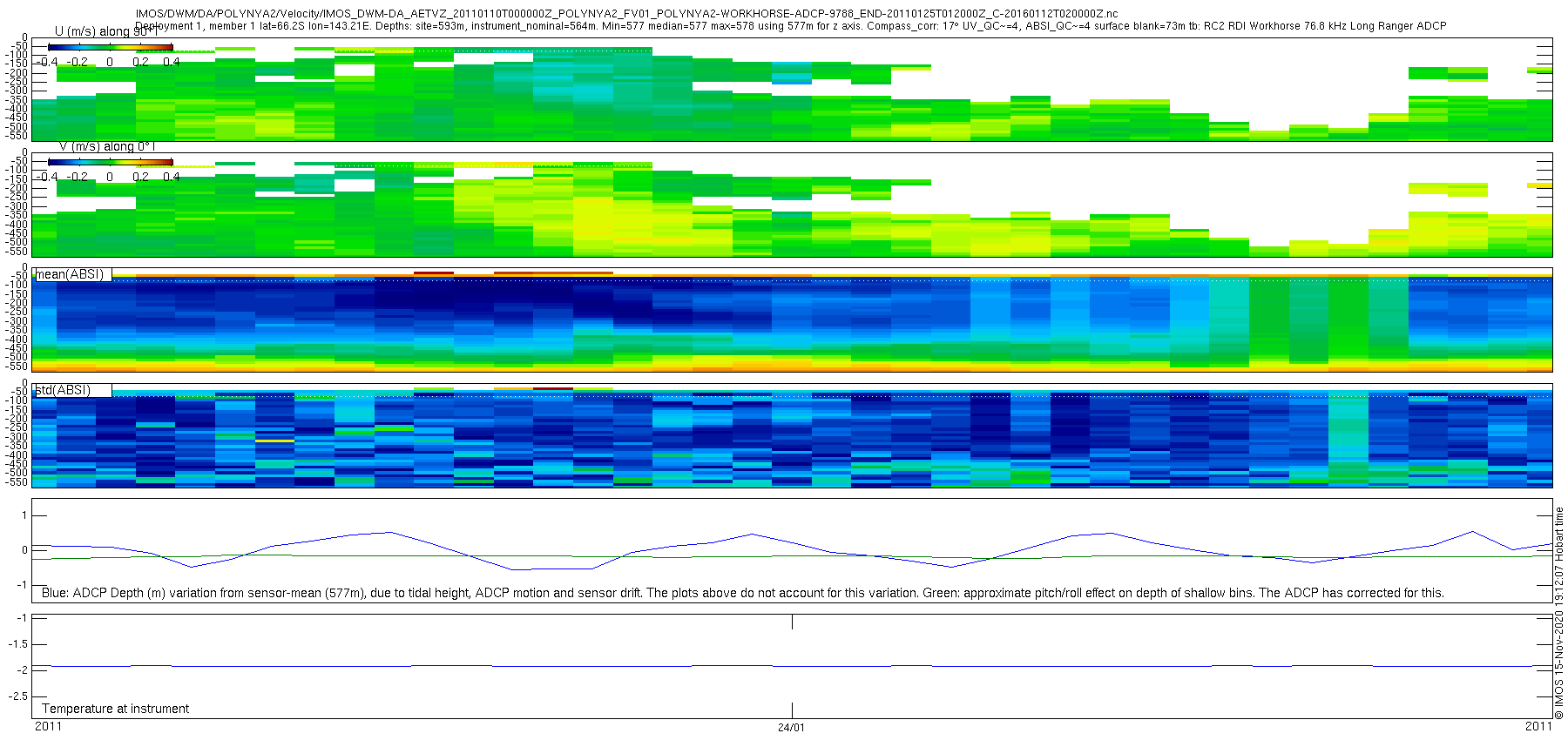Click the 'V (m/s) along 0°T' panel label

coord(106,146)
